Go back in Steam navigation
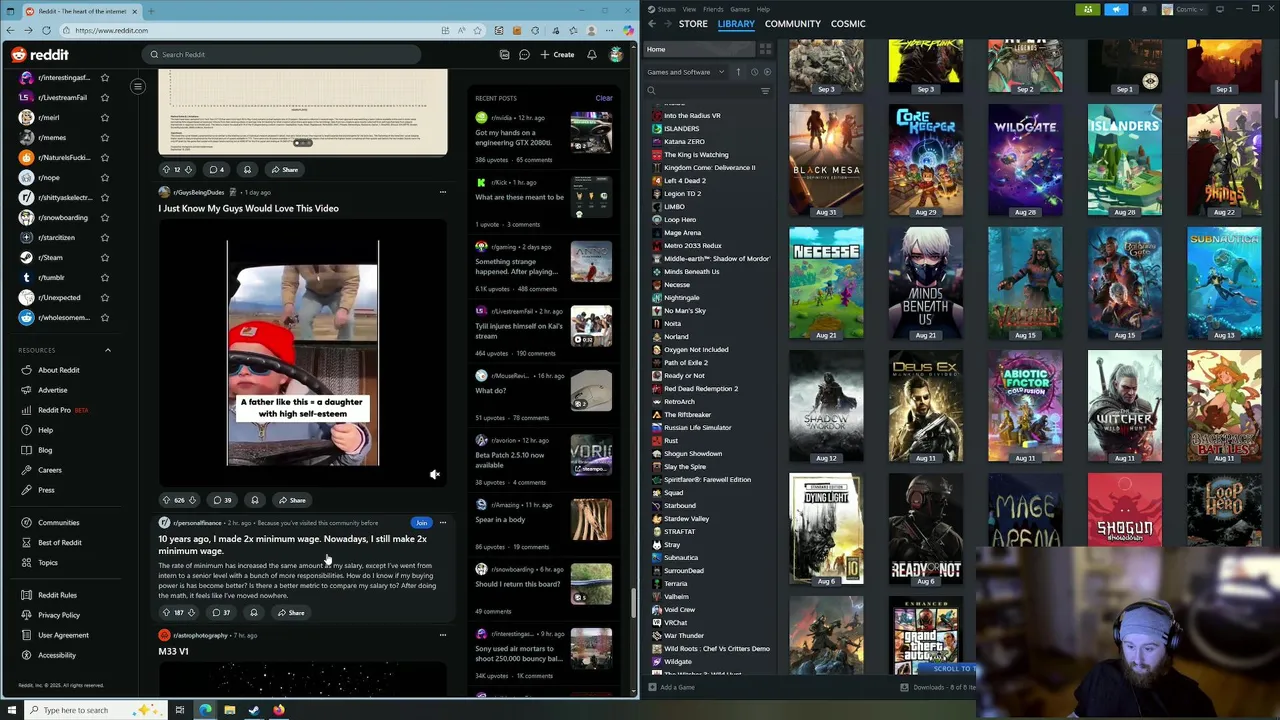 [x=652, y=24]
